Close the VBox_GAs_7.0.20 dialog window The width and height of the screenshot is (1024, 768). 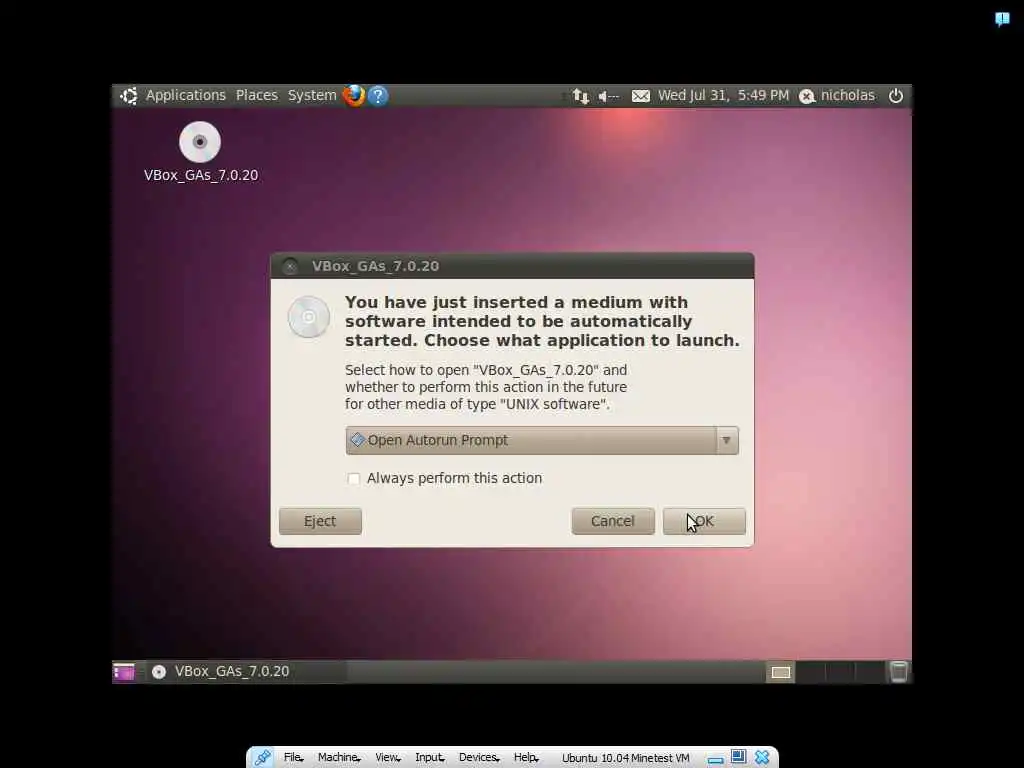[x=291, y=266]
